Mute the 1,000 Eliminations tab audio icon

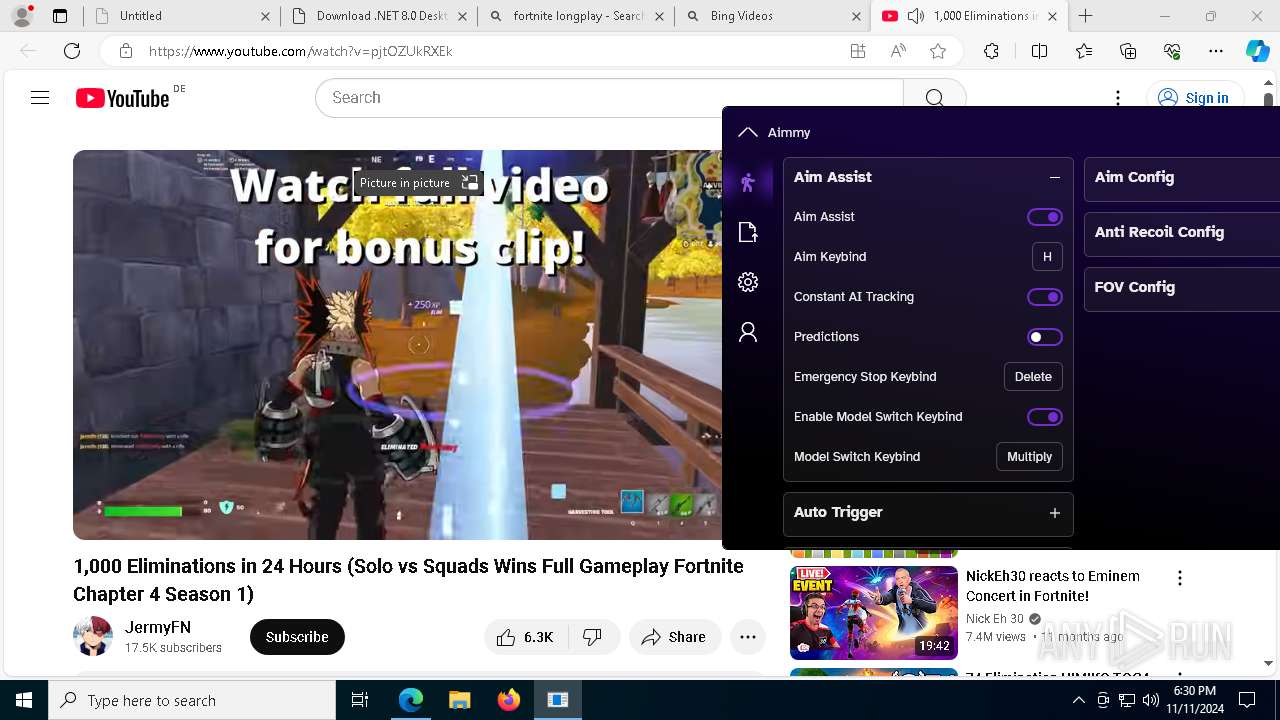pyautogui.click(x=915, y=16)
